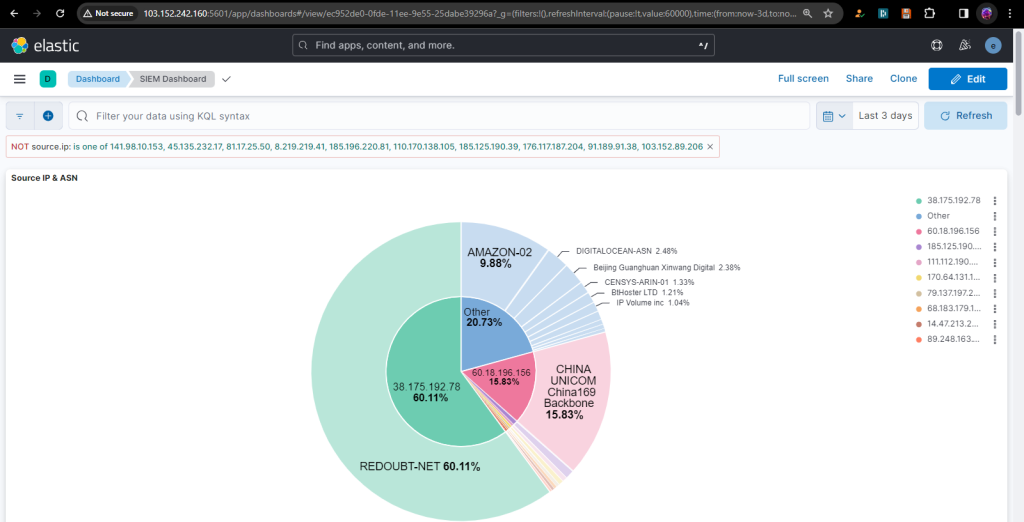Open the user avatar 'e' menu
The width and height of the screenshot is (1024, 522).
click(x=993, y=45)
